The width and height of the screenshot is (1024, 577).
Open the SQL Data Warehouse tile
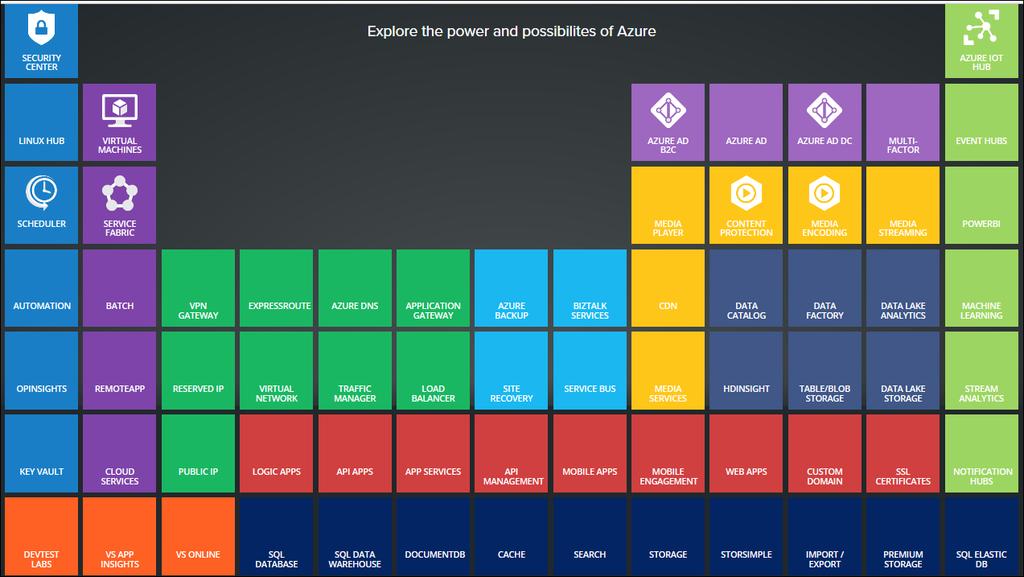pos(355,537)
